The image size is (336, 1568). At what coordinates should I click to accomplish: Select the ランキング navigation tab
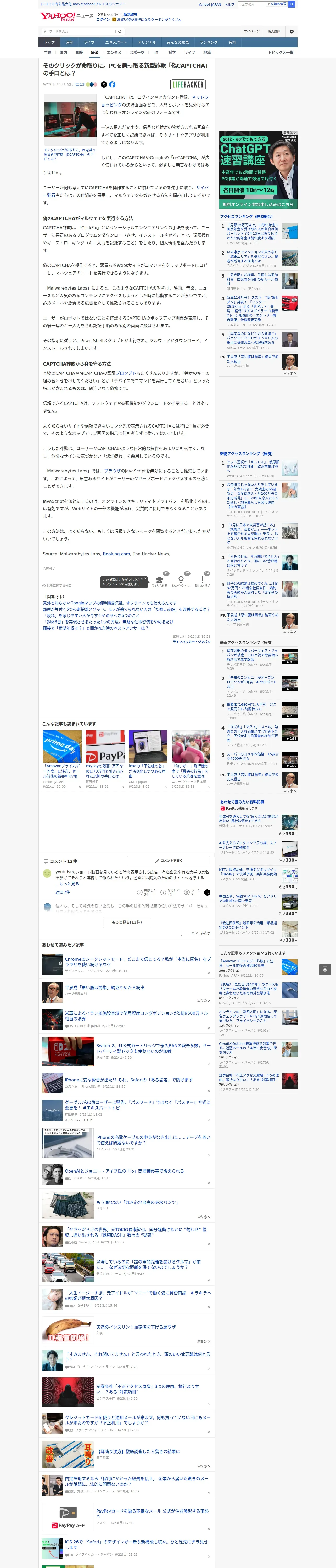(209, 43)
